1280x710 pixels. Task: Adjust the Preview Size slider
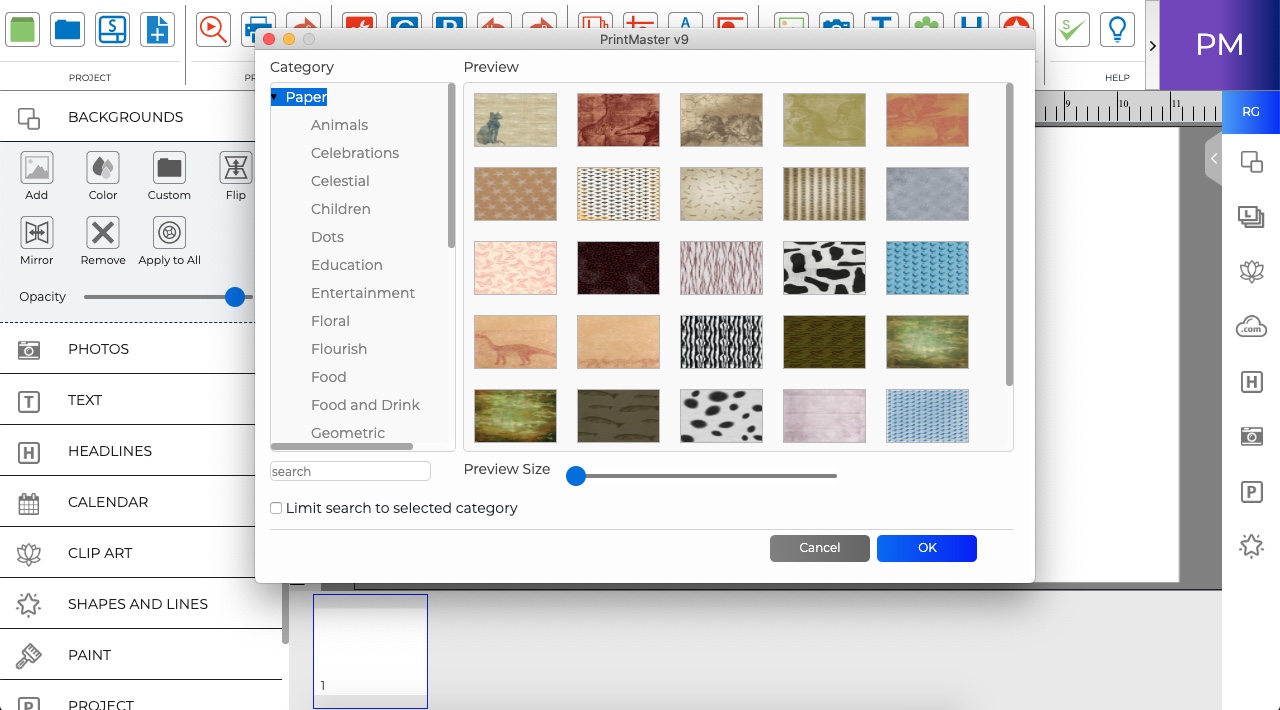tap(576, 476)
